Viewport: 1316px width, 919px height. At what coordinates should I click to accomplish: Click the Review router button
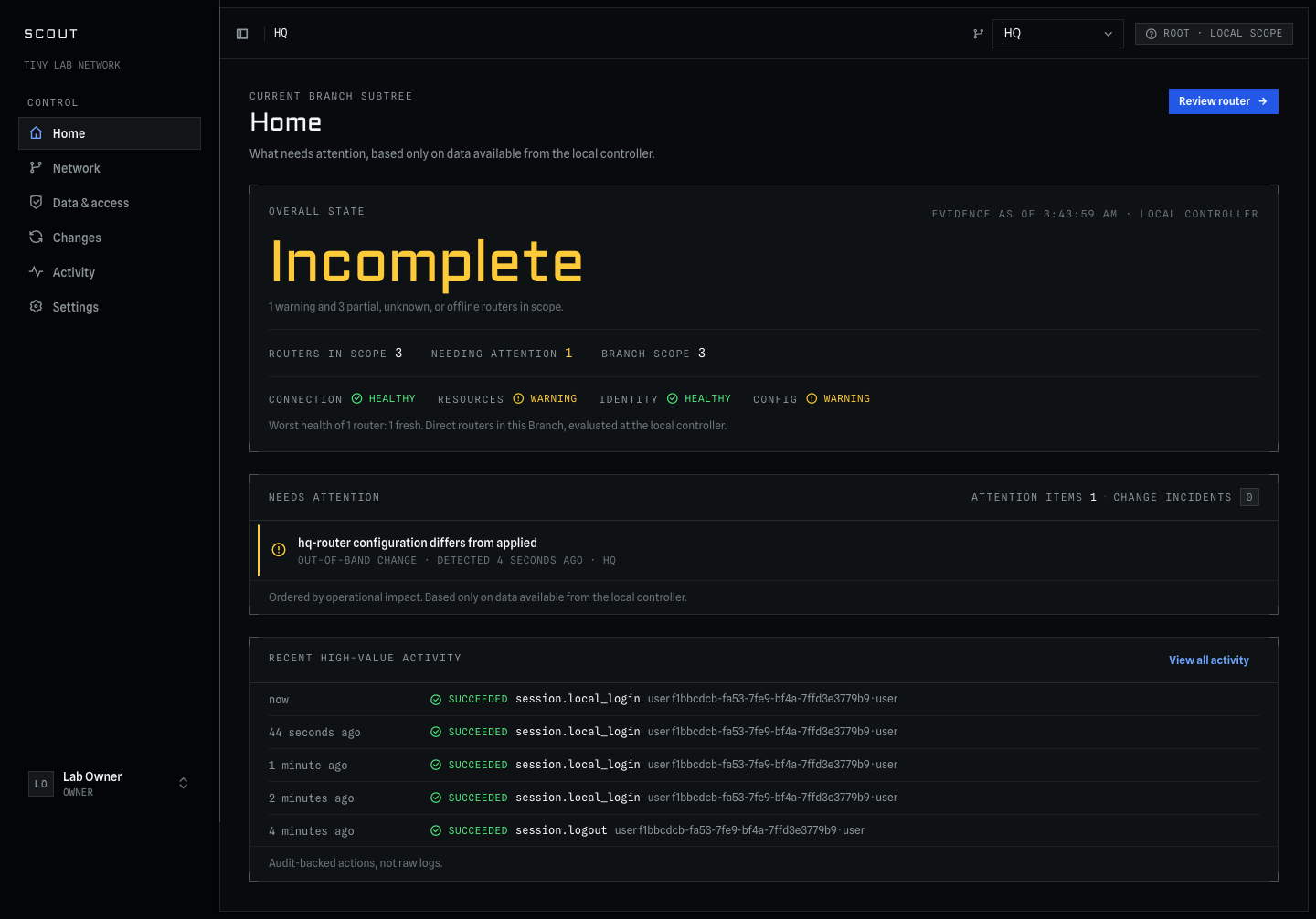click(1223, 101)
